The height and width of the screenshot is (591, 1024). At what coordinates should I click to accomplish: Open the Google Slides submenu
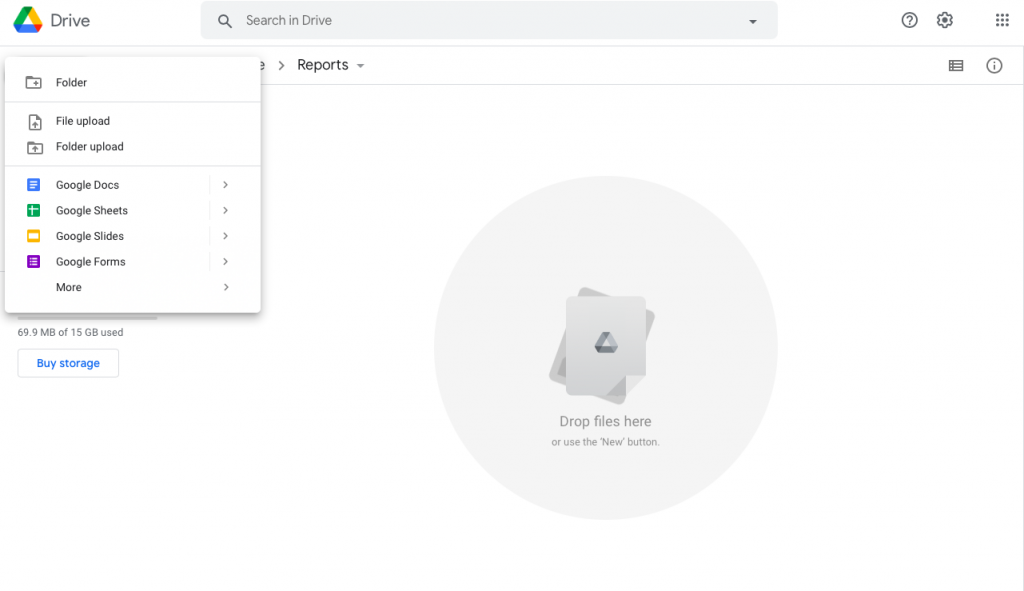click(x=225, y=236)
